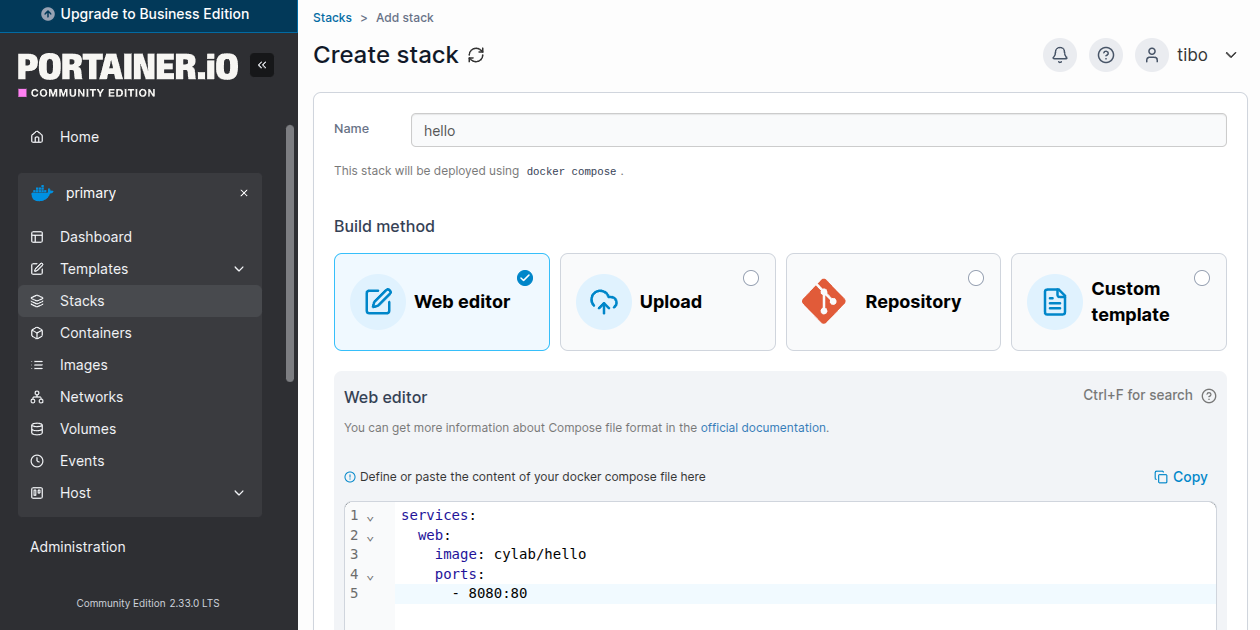Viewport: 1260px width, 630px height.
Task: Click the Stacks layers icon
Action: 37,301
